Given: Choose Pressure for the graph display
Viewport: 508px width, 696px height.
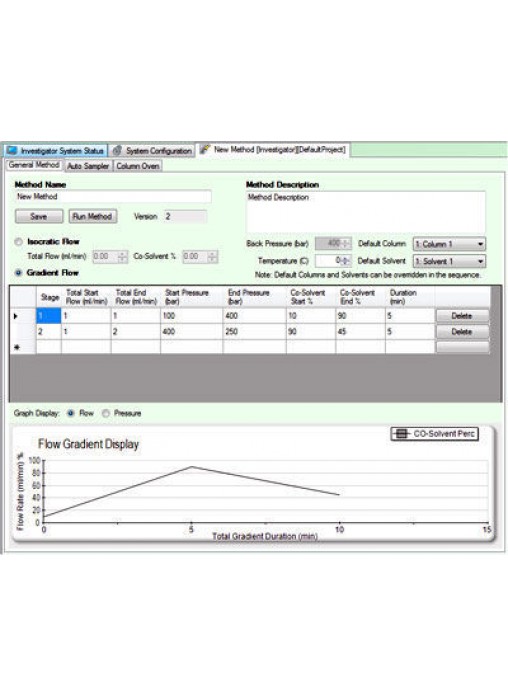Looking at the screenshot, I should (x=106, y=413).
